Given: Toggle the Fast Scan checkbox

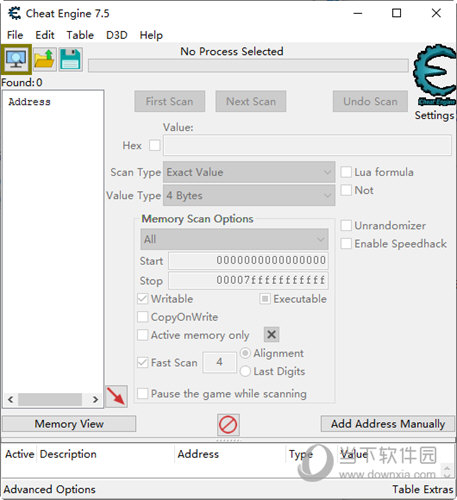Looking at the screenshot, I should pos(142,362).
